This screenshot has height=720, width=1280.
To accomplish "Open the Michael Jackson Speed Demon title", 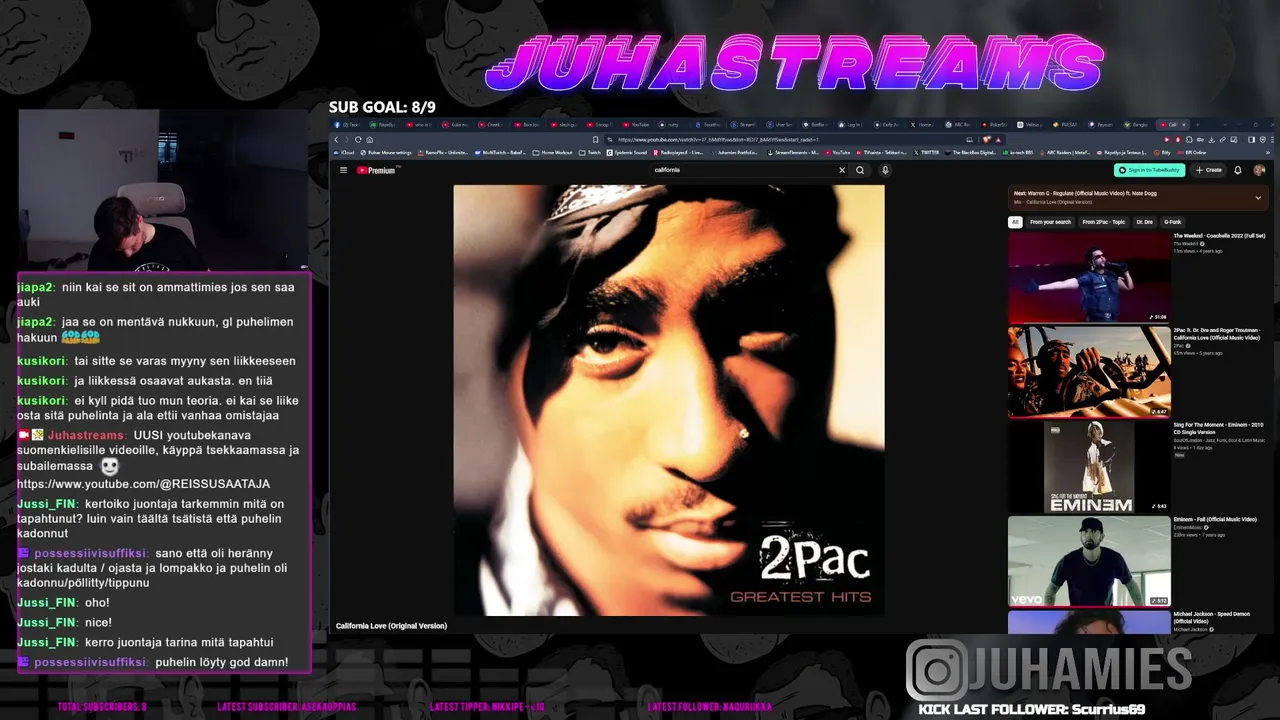I will [1212, 618].
